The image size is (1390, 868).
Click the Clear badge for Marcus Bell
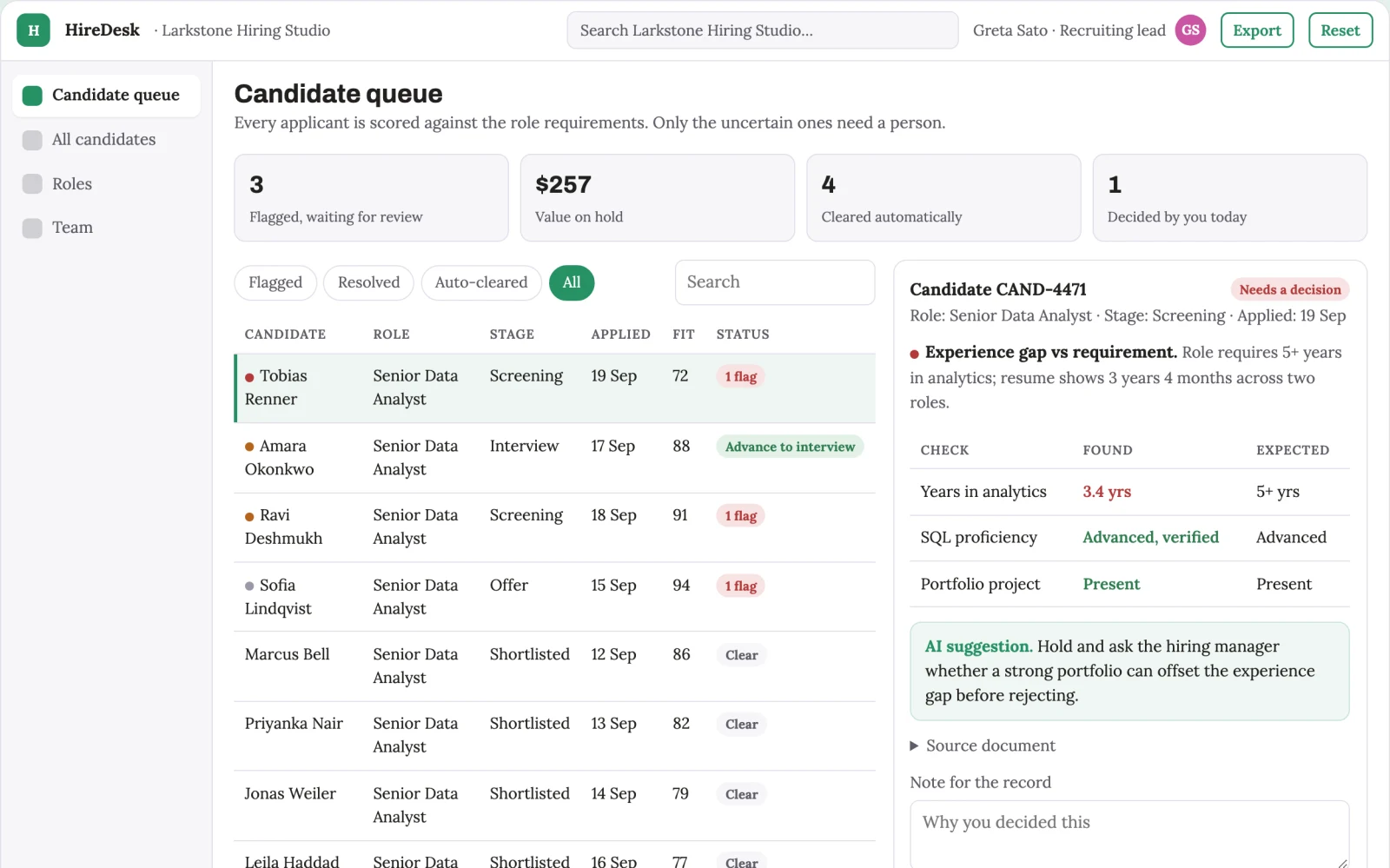(741, 655)
